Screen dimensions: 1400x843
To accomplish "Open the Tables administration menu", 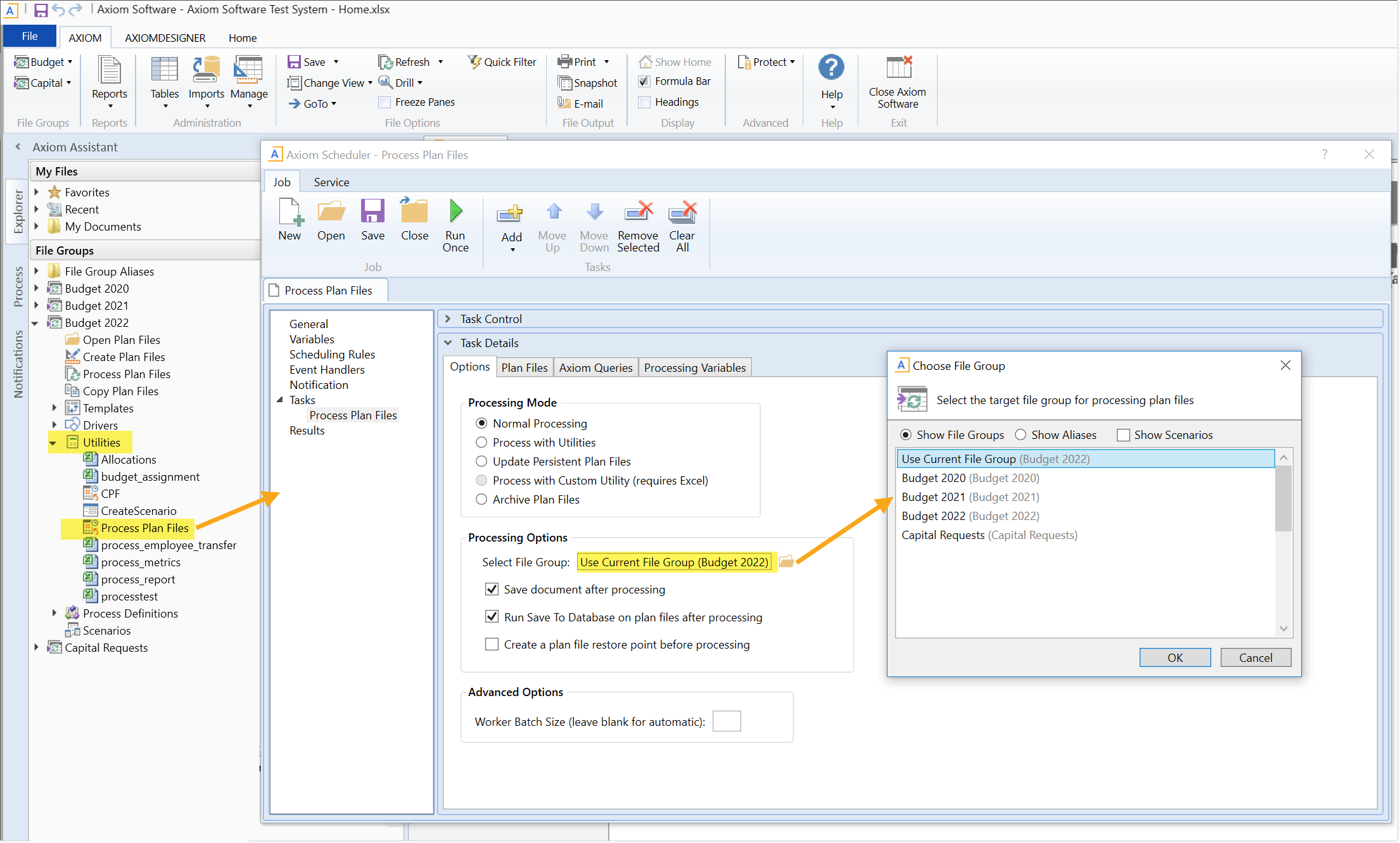I will (x=165, y=79).
